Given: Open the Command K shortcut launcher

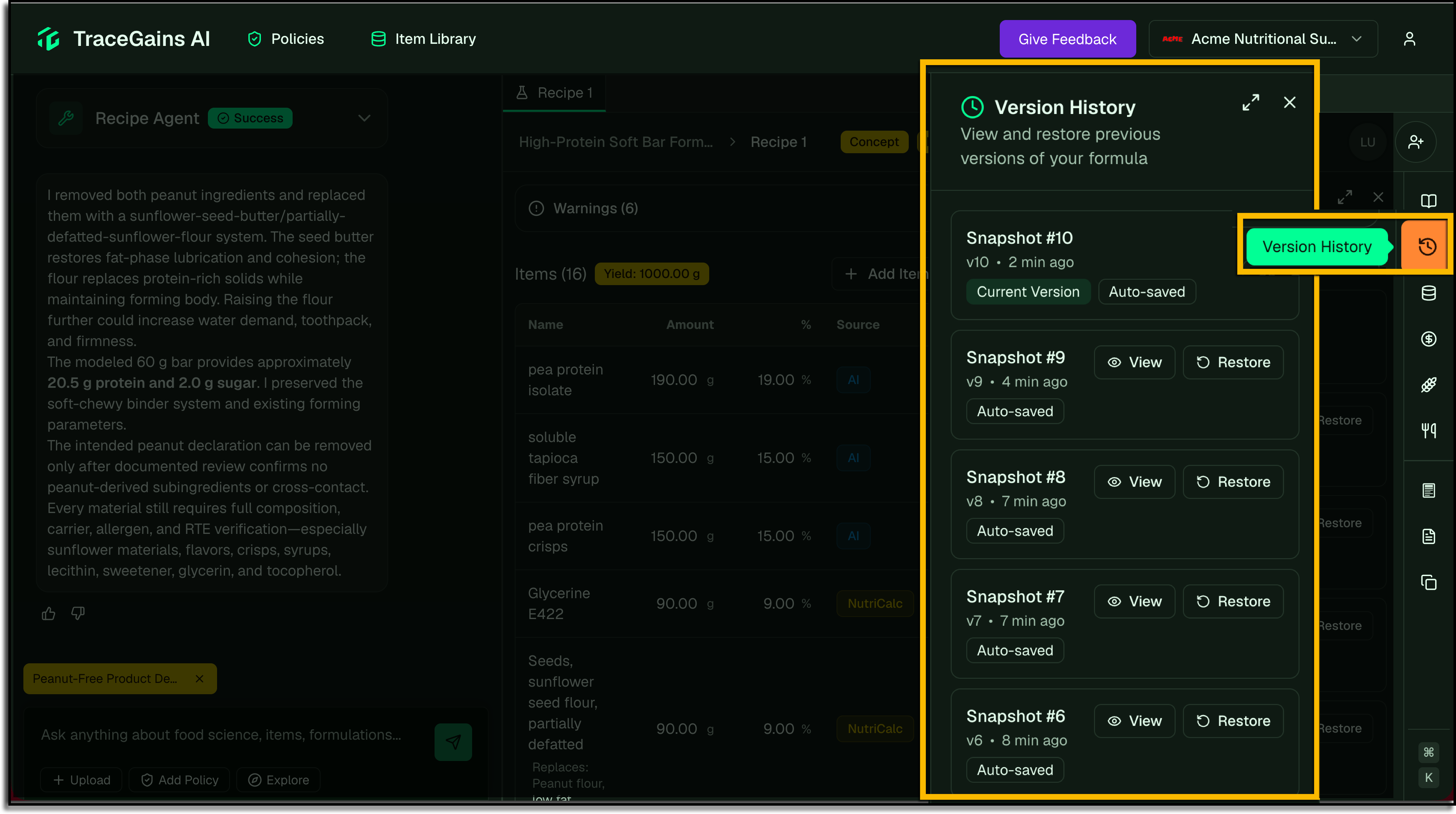Looking at the screenshot, I should click(x=1428, y=765).
